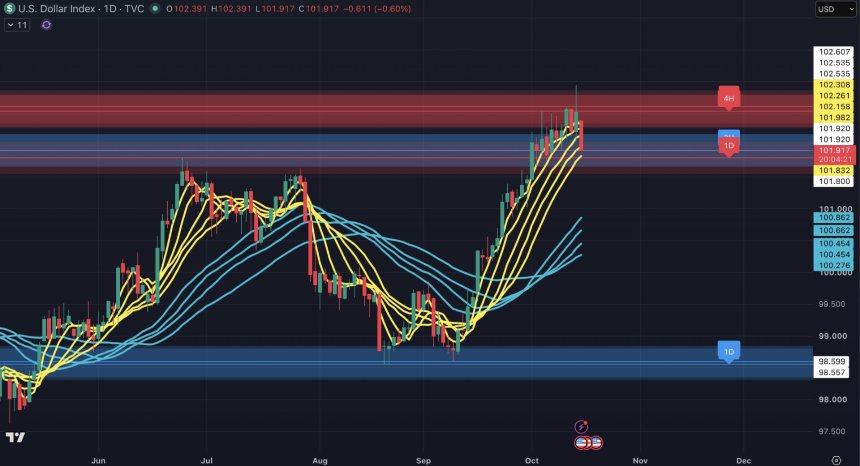This screenshot has width=860, height=466.
Task: Click the 98.599 price label
Action: pyautogui.click(x=831, y=362)
